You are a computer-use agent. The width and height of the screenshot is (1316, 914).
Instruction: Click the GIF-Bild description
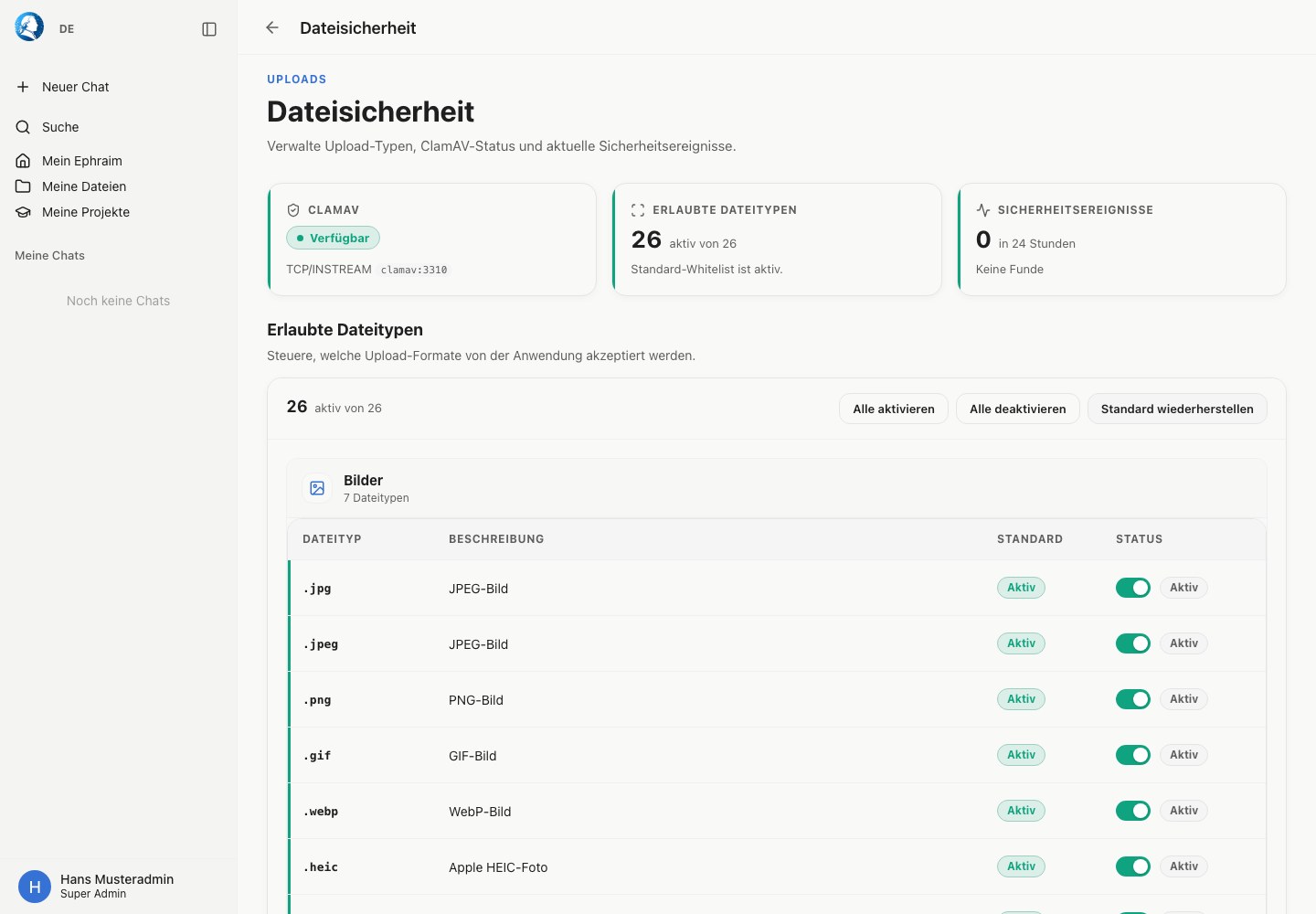pos(472,756)
